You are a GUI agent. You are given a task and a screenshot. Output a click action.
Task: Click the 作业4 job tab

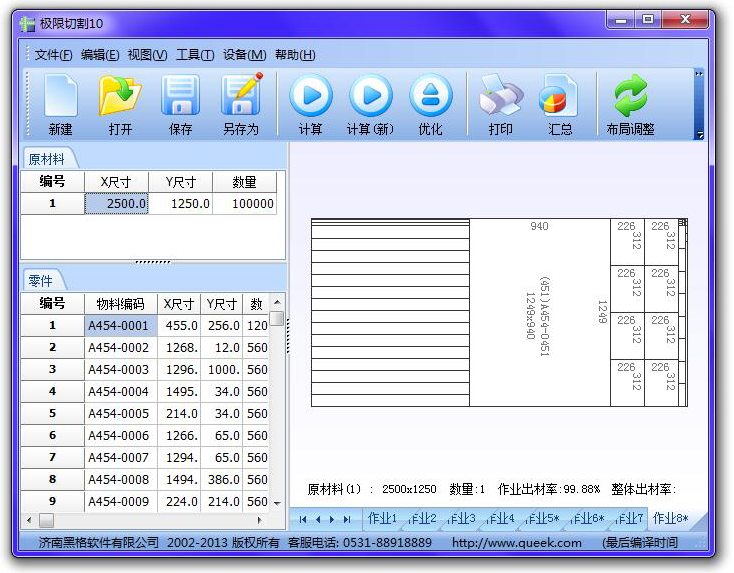coord(500,518)
